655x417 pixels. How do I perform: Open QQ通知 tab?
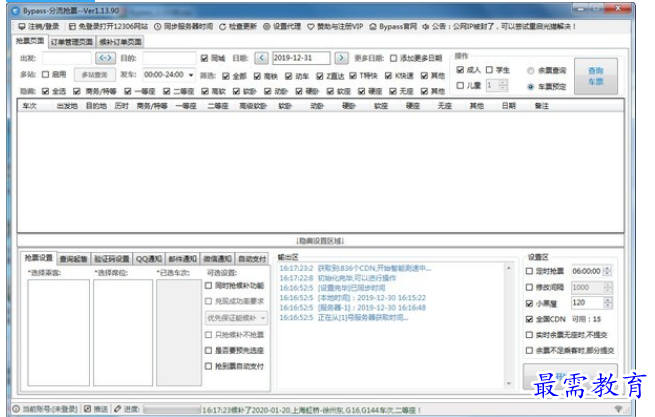pyautogui.click(x=149, y=259)
